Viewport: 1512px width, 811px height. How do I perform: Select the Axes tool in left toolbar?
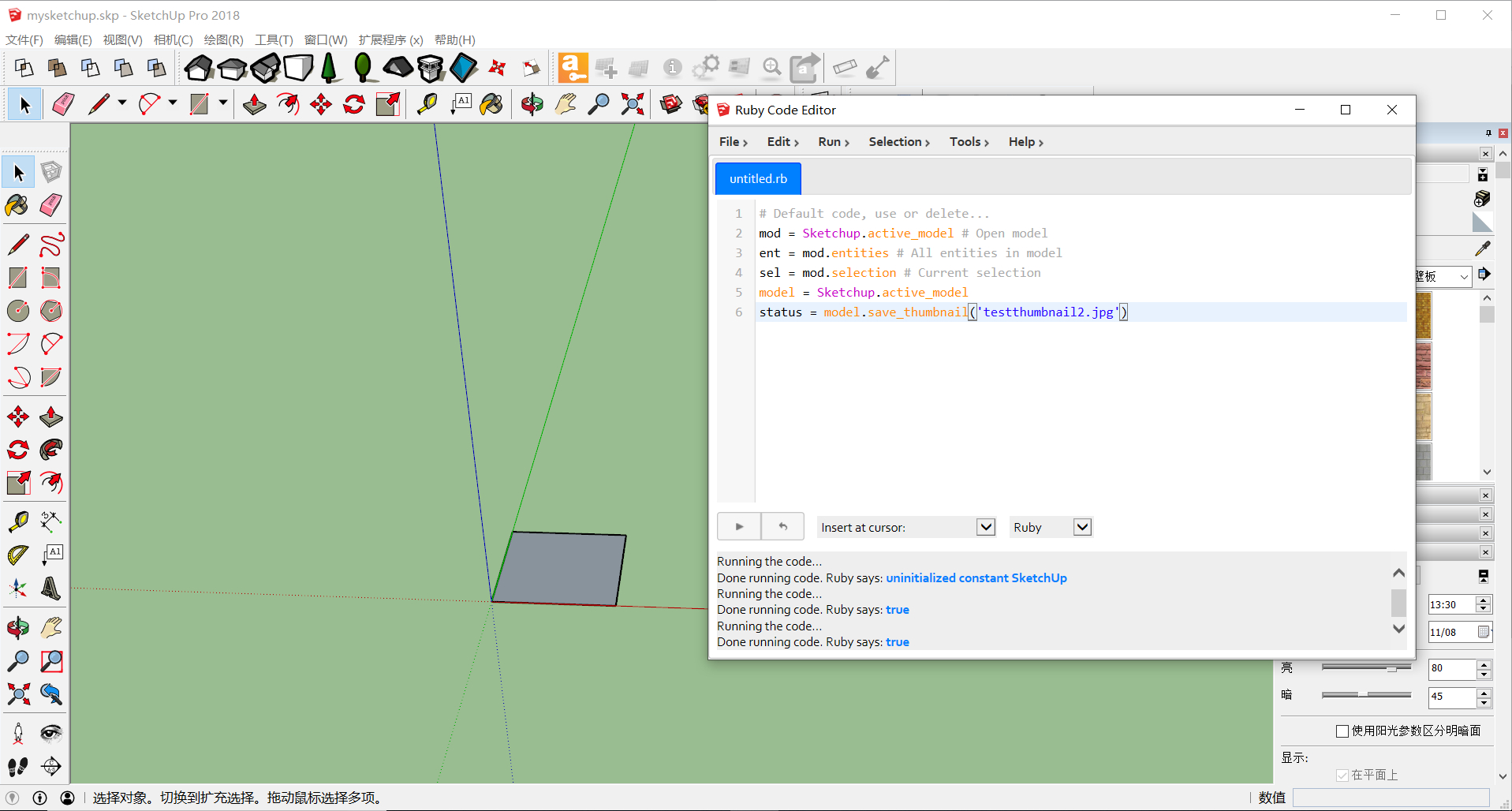point(18,589)
